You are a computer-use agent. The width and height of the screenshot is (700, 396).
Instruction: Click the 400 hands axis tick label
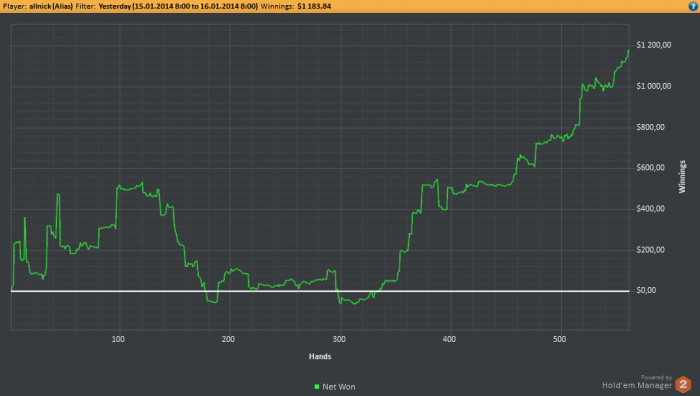pos(449,339)
